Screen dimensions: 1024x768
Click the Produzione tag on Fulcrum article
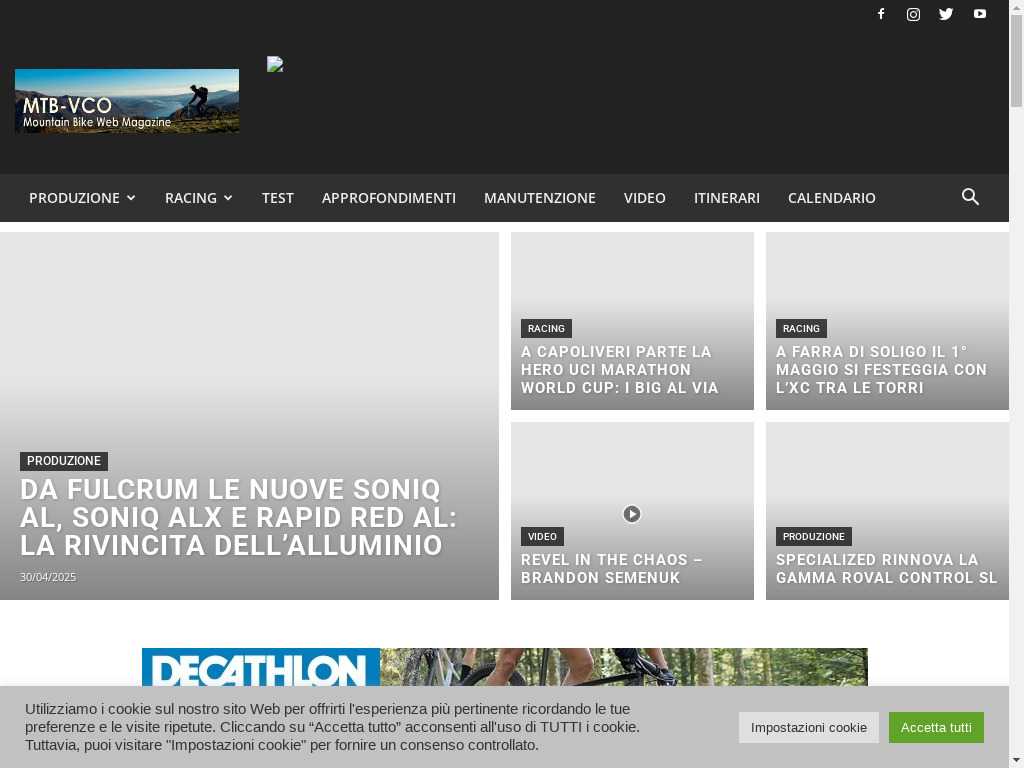64,461
